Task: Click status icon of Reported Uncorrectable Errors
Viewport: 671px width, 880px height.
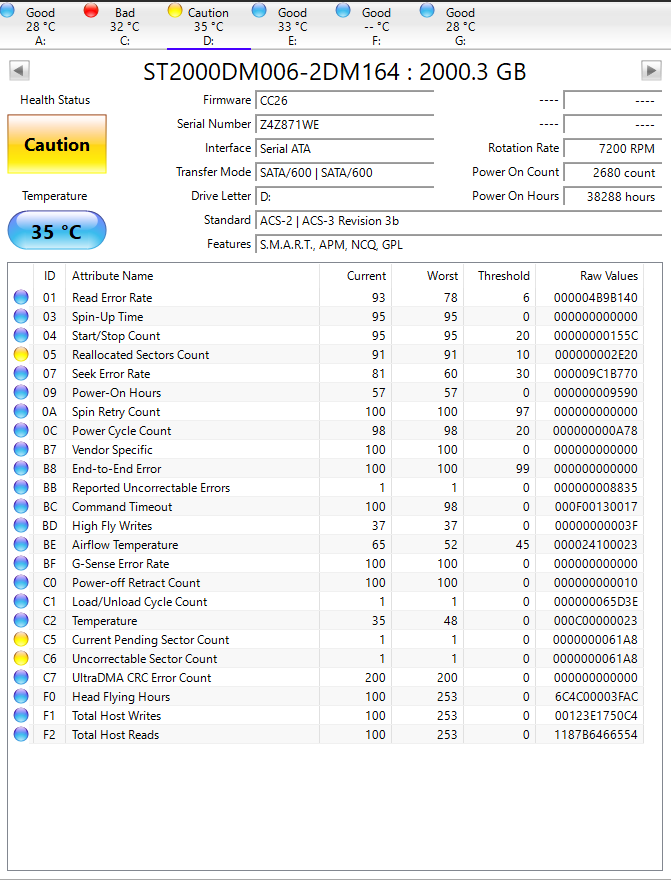Action: pyautogui.click(x=21, y=488)
